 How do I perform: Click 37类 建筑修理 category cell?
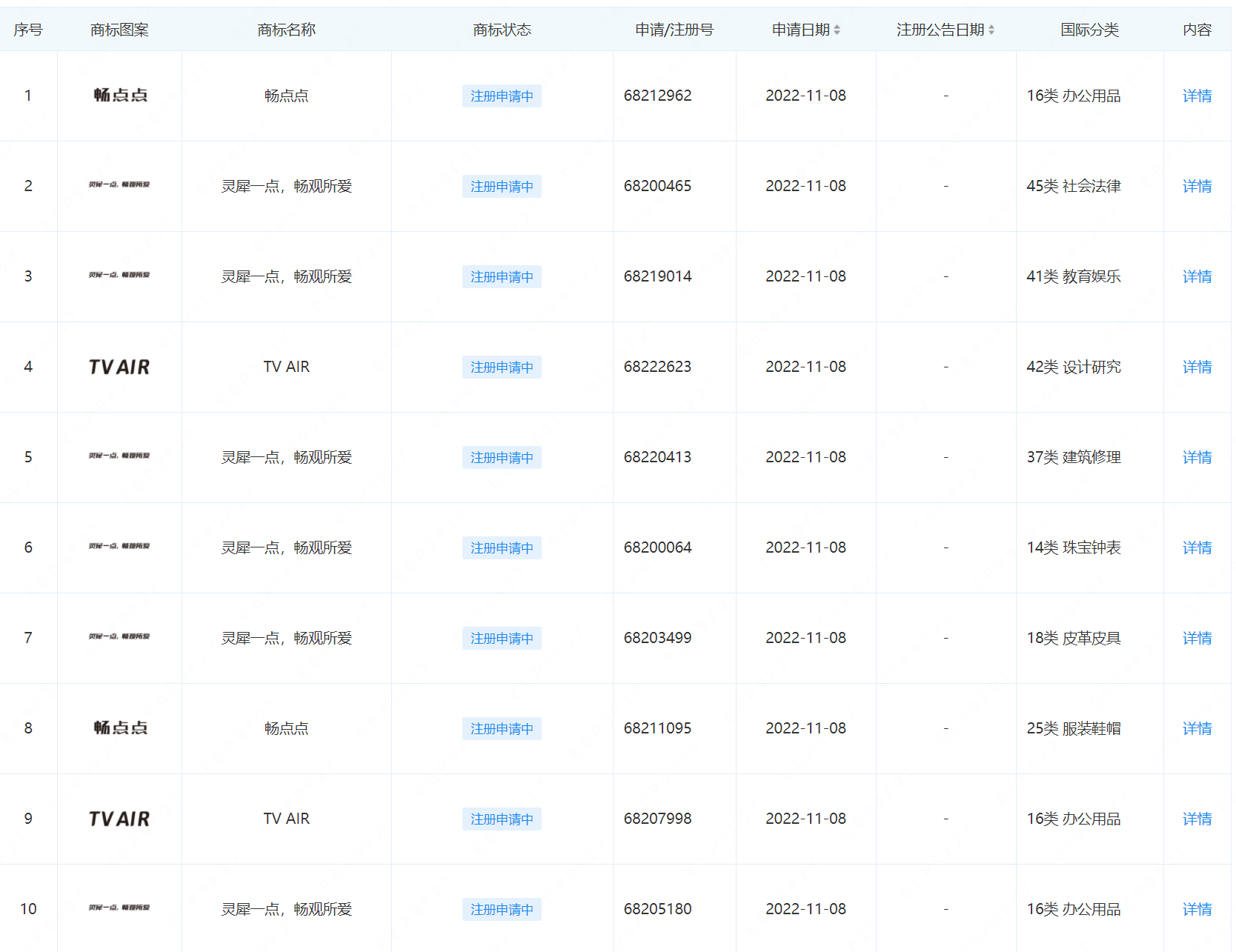[x=1074, y=457]
